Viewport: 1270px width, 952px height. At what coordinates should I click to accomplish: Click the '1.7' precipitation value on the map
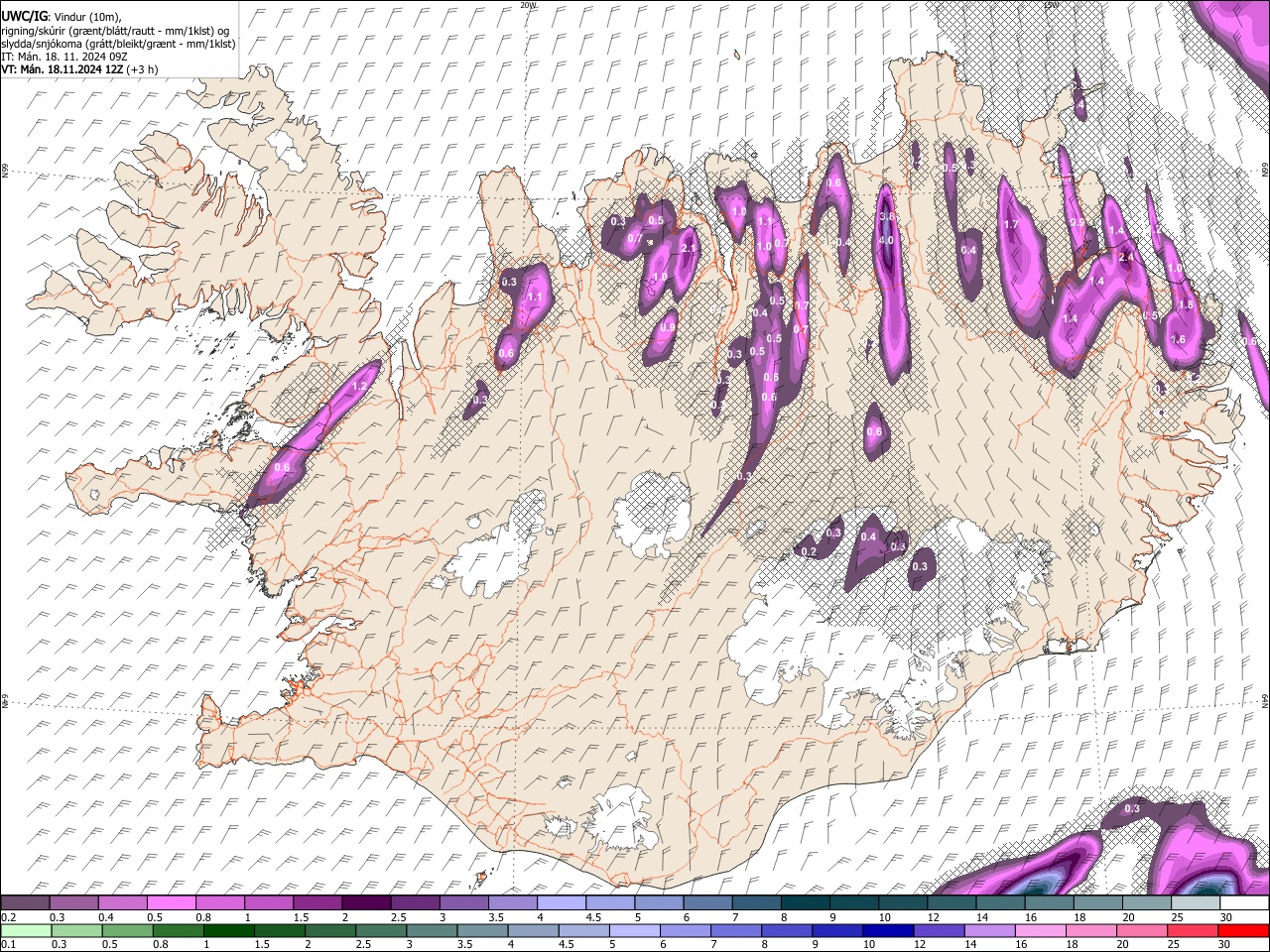[x=1012, y=225]
